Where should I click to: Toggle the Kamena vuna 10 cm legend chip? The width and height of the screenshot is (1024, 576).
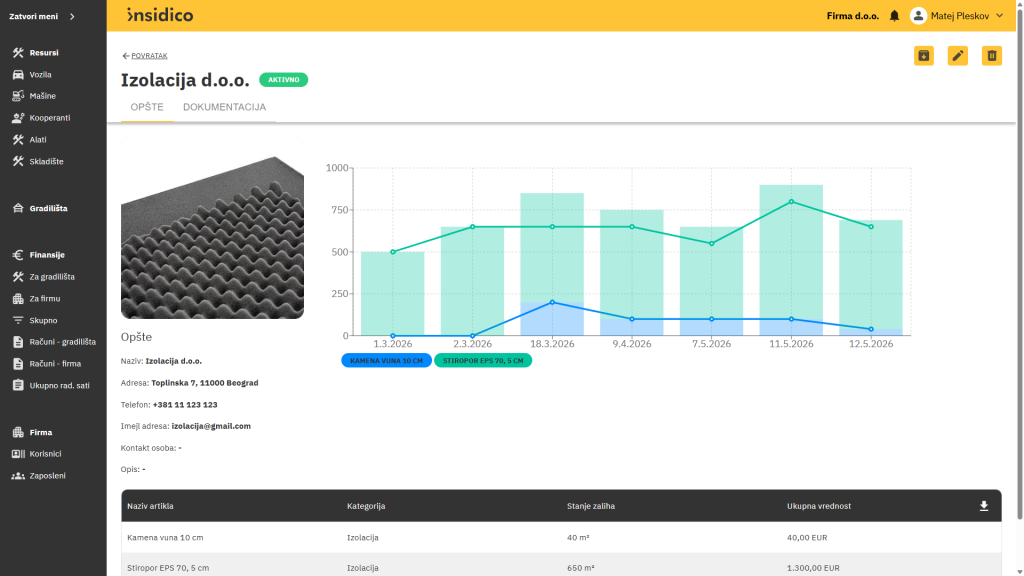point(387,360)
